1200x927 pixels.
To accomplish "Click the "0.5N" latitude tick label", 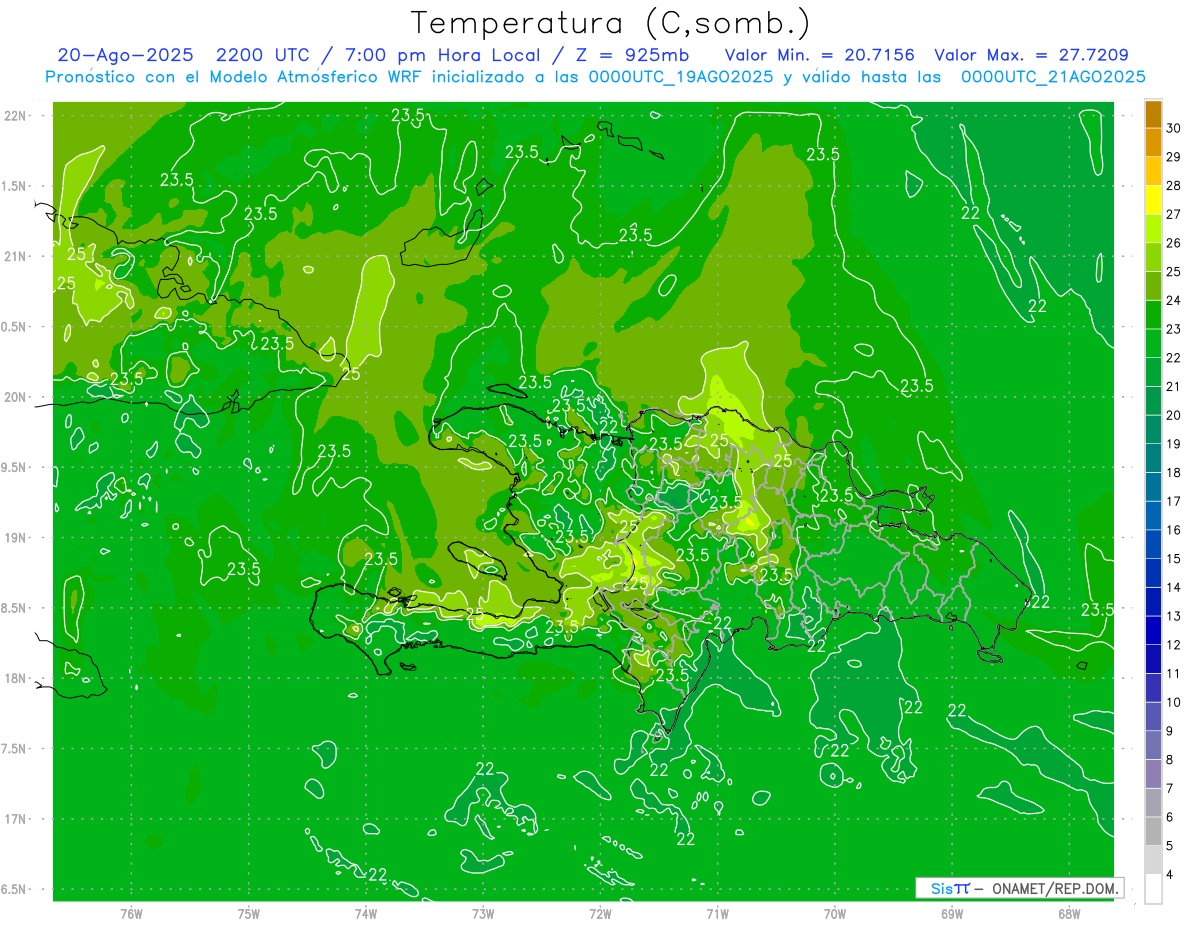I will coord(15,327).
